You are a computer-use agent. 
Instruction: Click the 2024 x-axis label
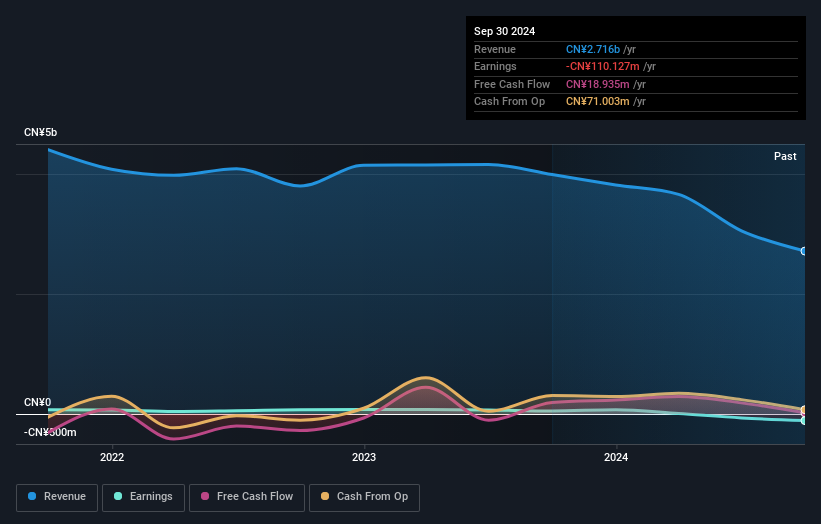(616, 458)
